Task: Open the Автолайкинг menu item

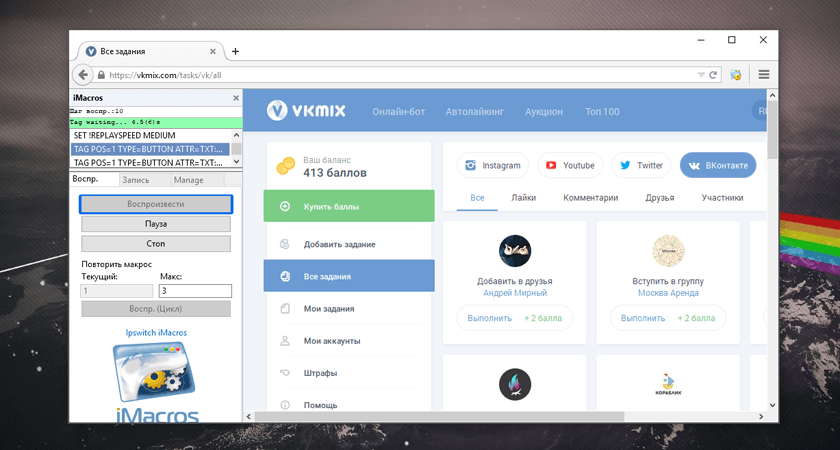Action: (475, 111)
